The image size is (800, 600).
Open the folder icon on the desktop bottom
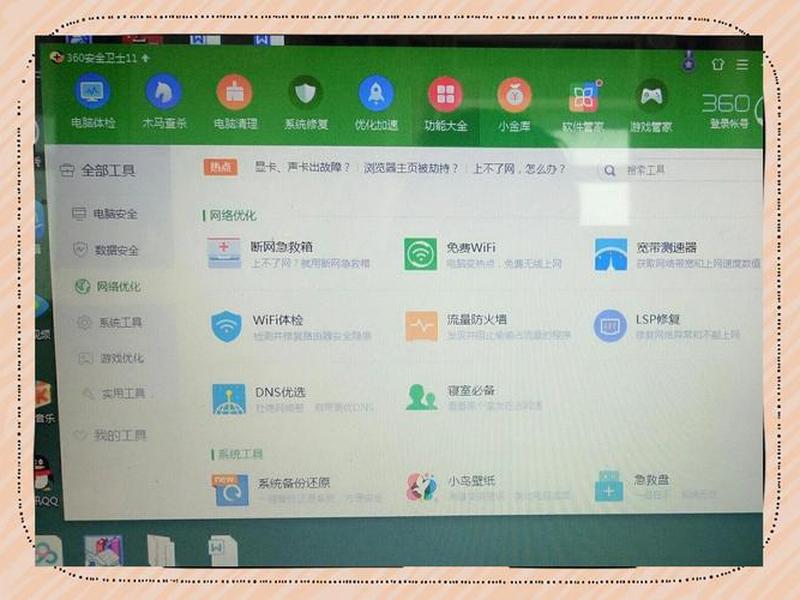click(x=161, y=550)
